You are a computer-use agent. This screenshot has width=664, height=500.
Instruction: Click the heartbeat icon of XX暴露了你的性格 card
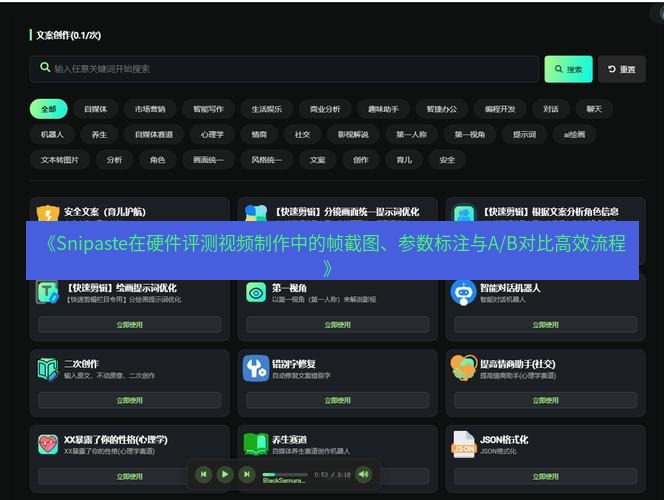coord(48,445)
